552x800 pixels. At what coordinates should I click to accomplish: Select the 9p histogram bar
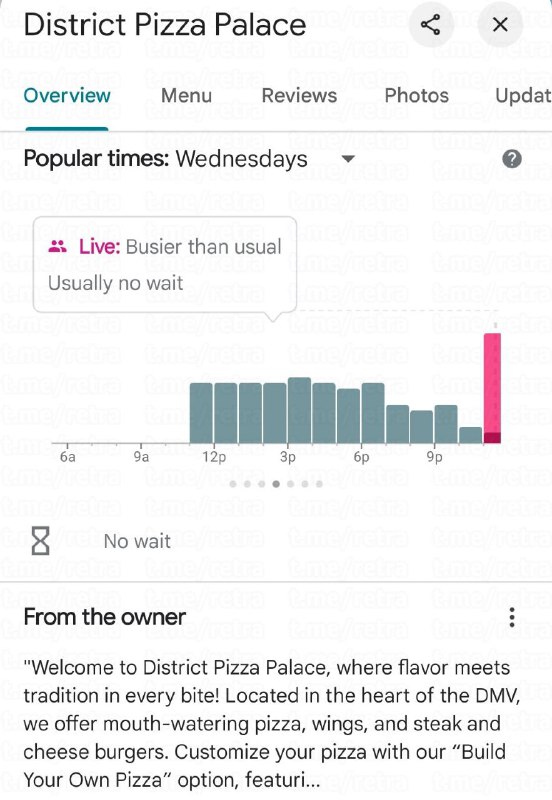click(446, 424)
